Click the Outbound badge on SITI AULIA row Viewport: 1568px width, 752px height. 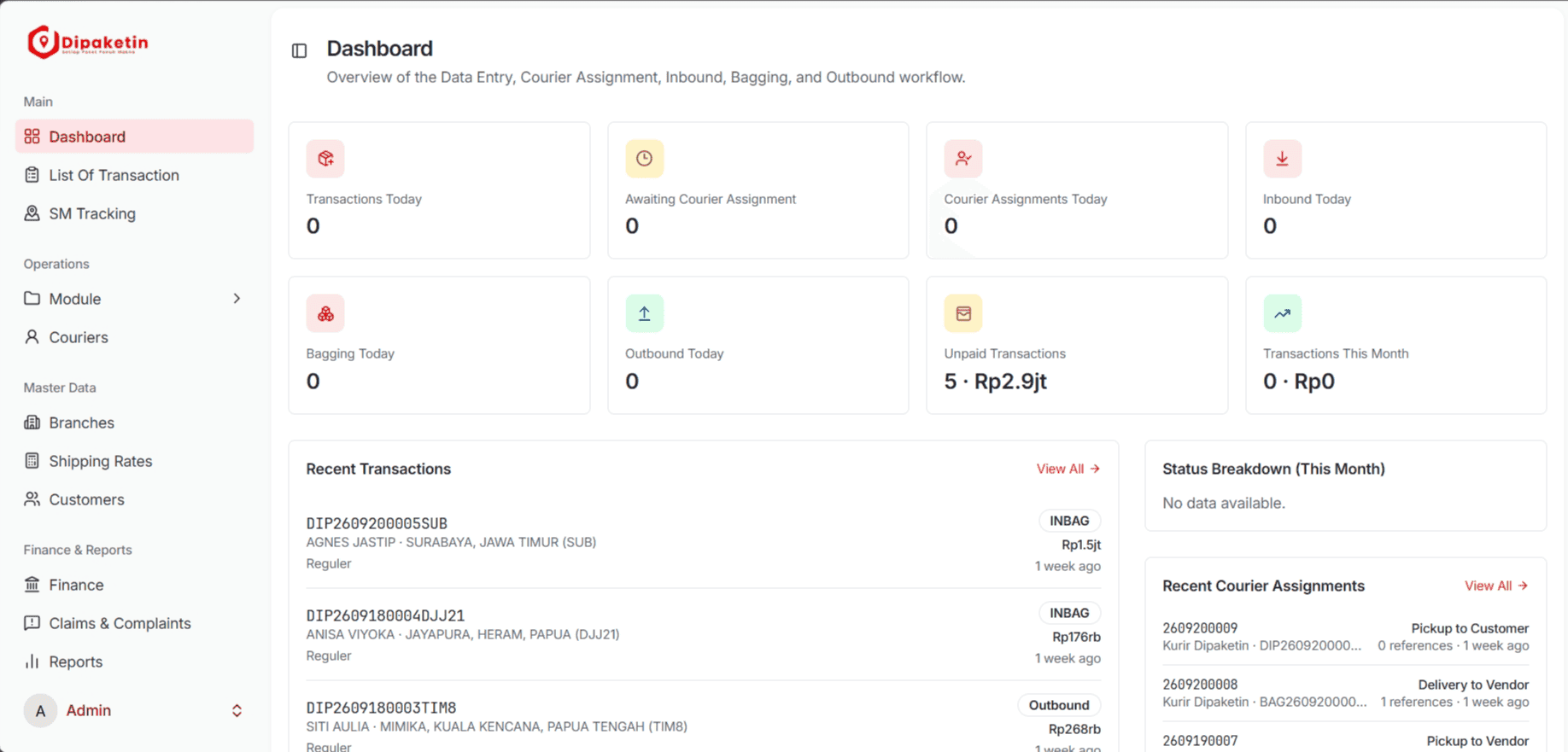pyautogui.click(x=1059, y=705)
